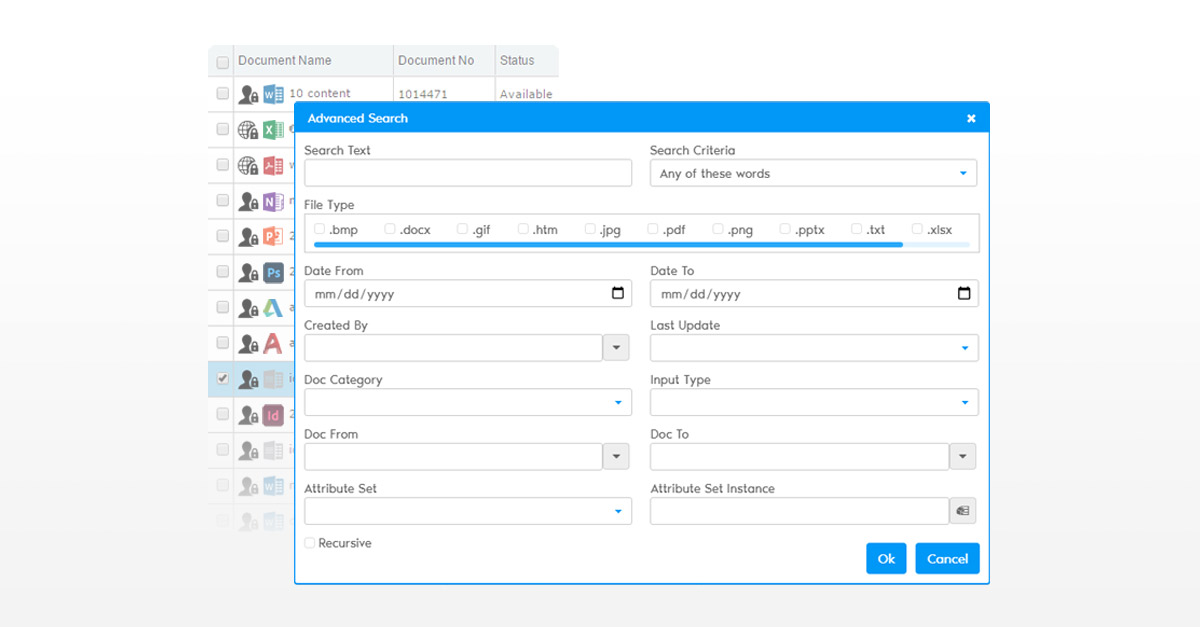
Task: Open the Last Update dropdown
Action: (x=964, y=347)
